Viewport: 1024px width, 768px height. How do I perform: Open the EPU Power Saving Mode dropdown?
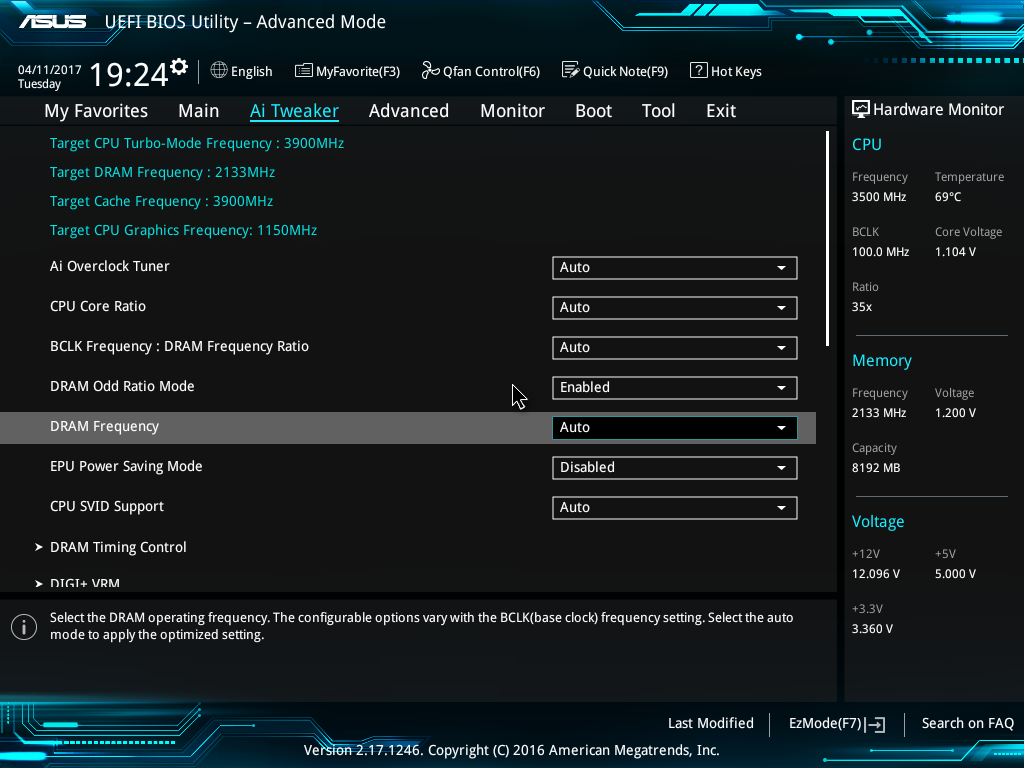pos(674,468)
